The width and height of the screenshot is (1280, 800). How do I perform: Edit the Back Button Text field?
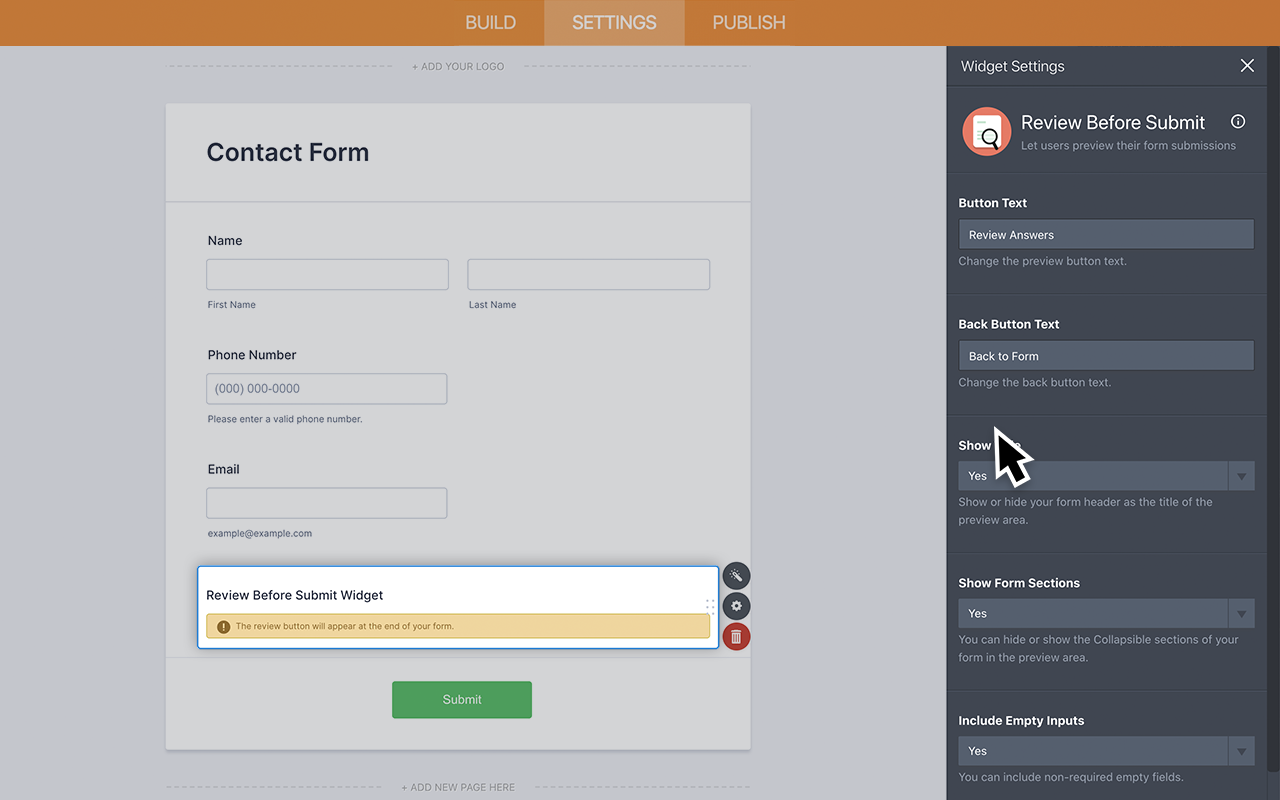1105,355
